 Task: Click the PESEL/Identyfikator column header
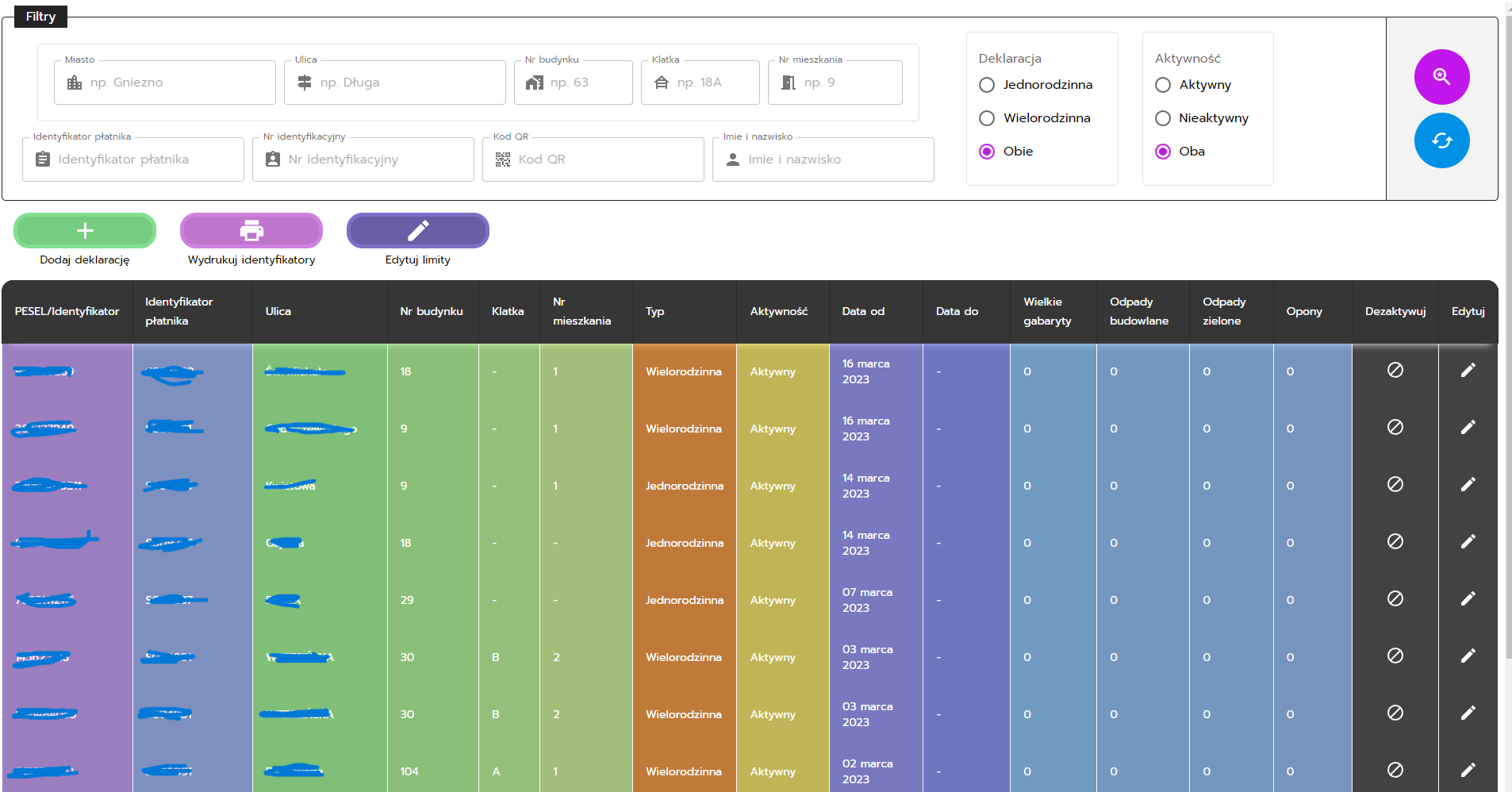67,311
